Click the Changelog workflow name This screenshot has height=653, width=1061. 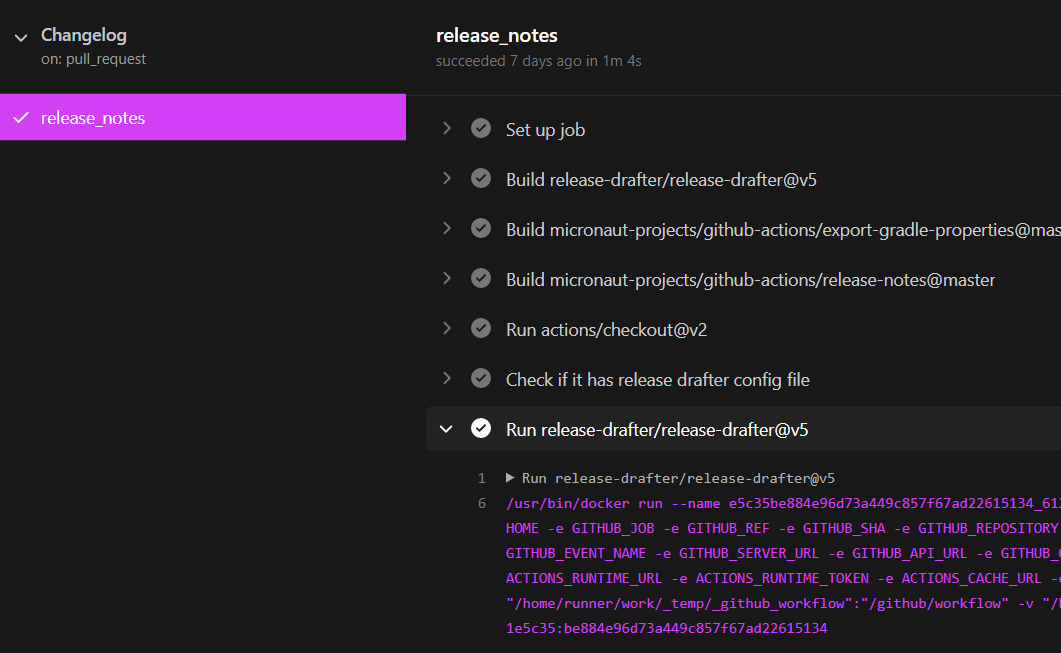[x=84, y=35]
